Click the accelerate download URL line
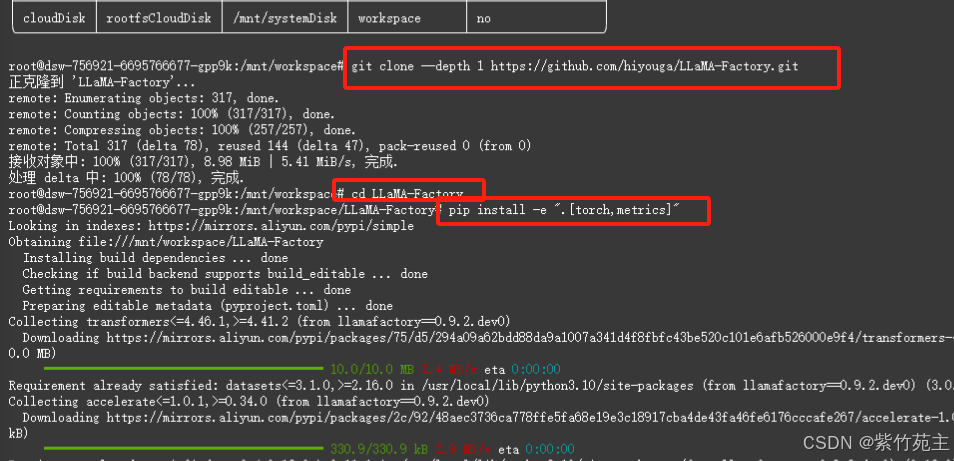Image resolution: width=954 pixels, height=461 pixels. click(x=488, y=417)
